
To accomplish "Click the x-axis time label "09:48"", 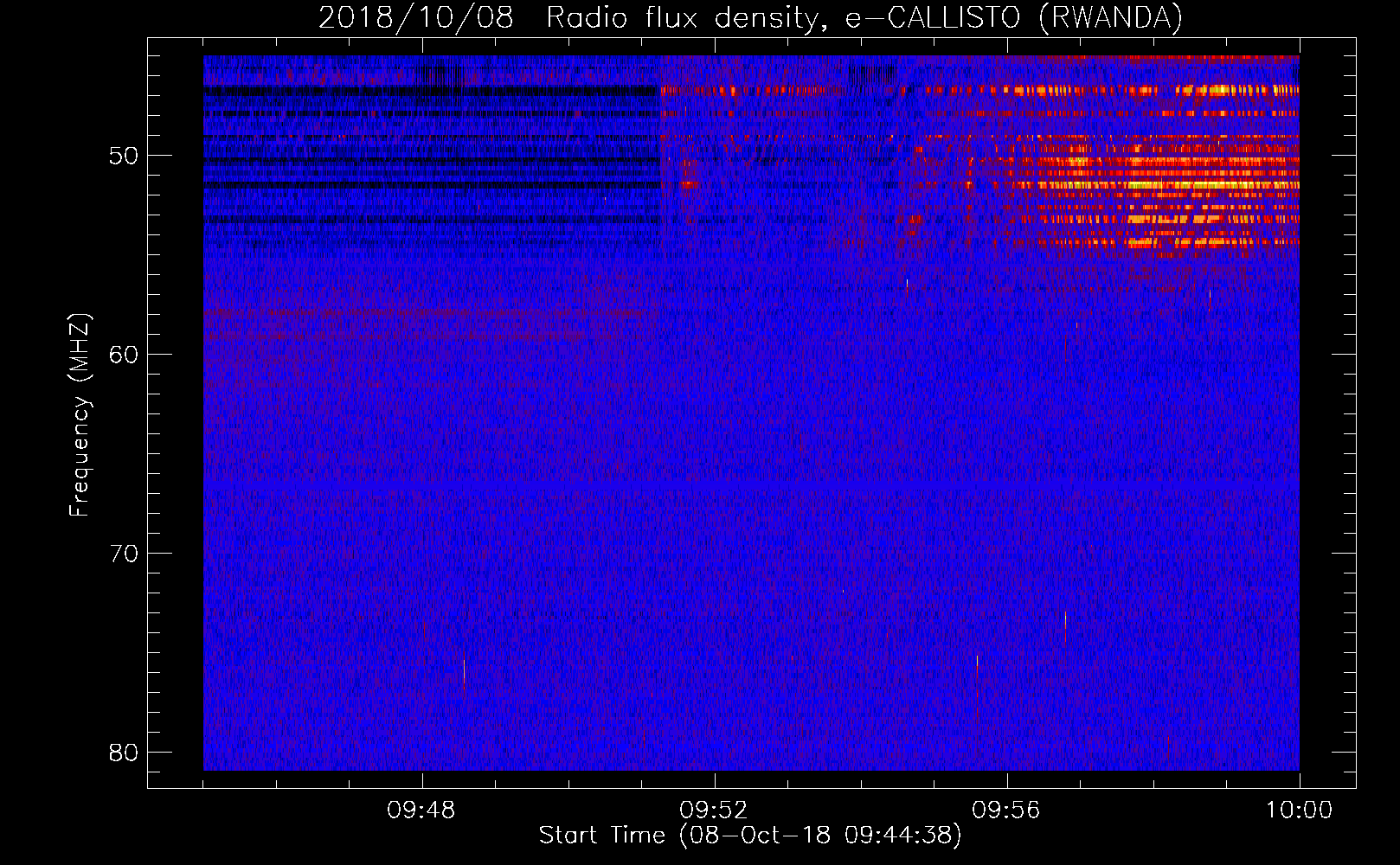I will tap(421, 811).
